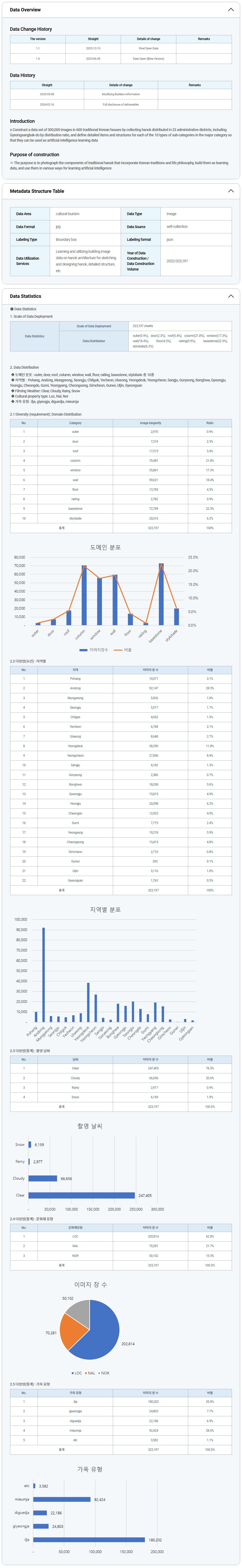Collapse the Data Overview section chevron
Image resolution: width=242 pixels, height=1568 pixels.
pyautogui.click(x=230, y=10)
